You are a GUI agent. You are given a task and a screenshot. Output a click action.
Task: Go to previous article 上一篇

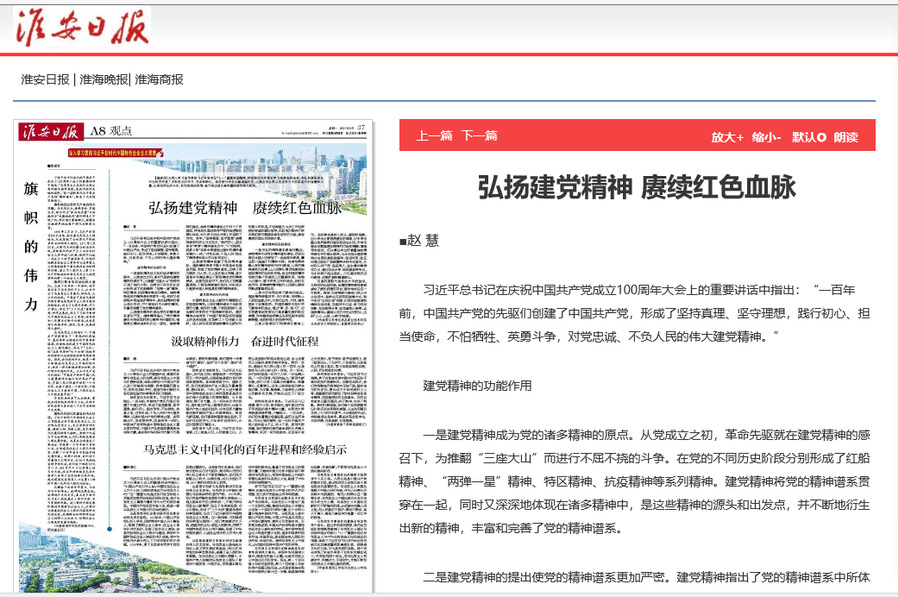point(435,136)
